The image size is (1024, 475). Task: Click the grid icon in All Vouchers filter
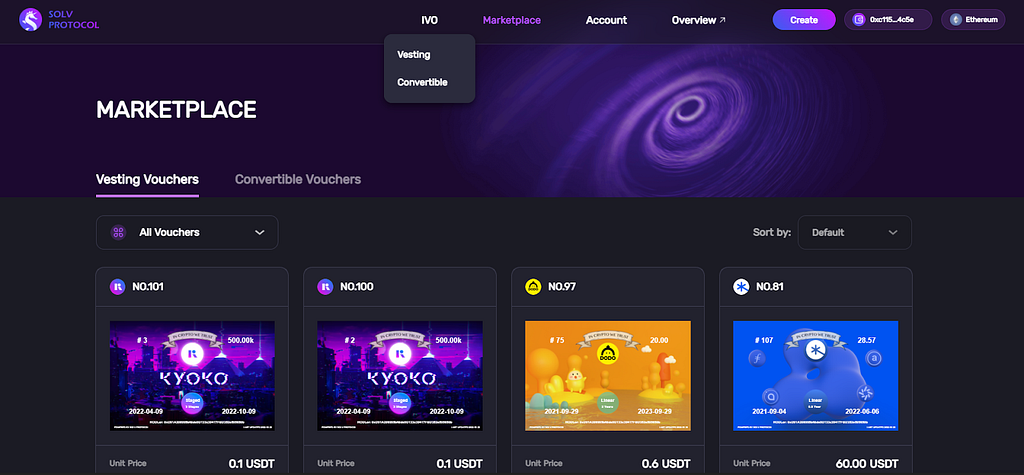pyautogui.click(x=118, y=233)
